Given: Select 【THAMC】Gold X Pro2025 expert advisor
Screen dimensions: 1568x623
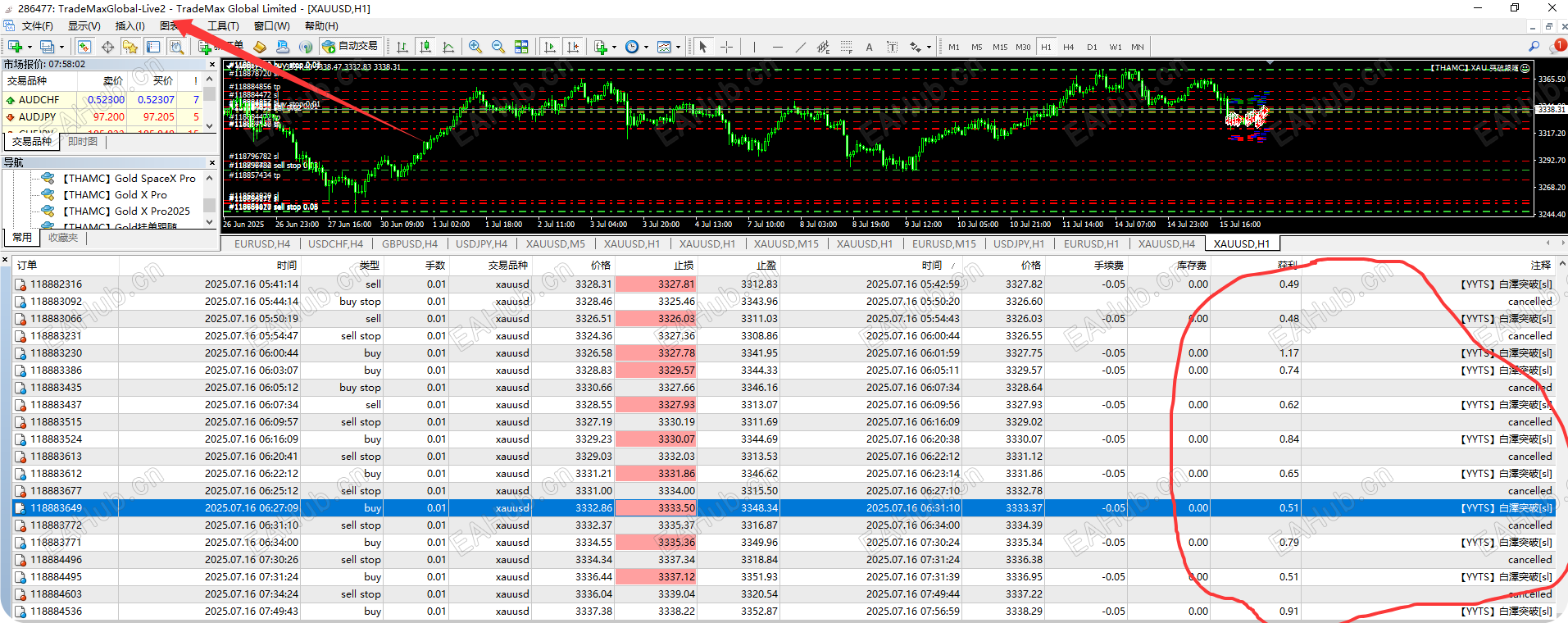Looking at the screenshot, I should click(x=127, y=211).
